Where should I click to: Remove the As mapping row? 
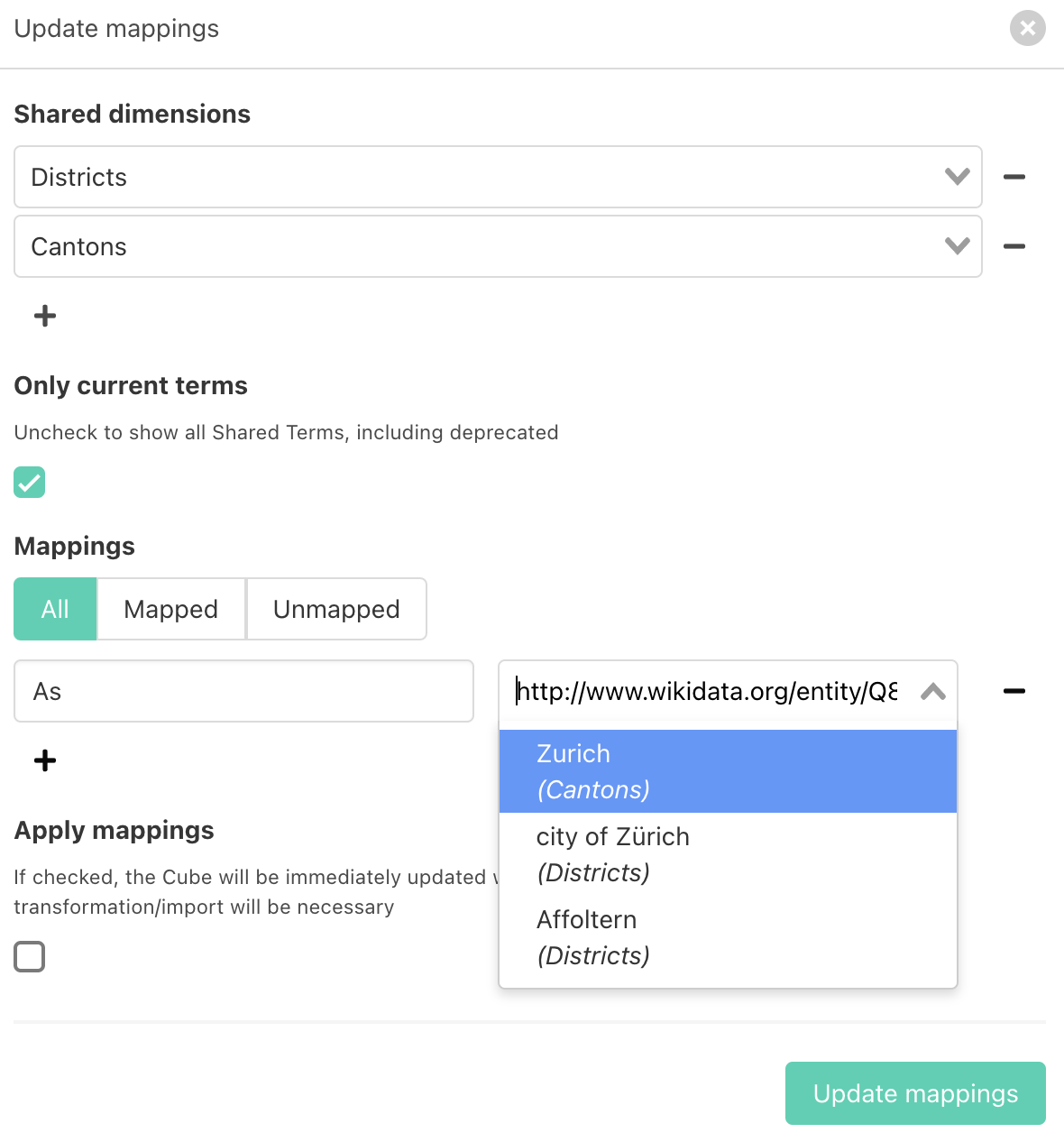pyautogui.click(x=1014, y=691)
